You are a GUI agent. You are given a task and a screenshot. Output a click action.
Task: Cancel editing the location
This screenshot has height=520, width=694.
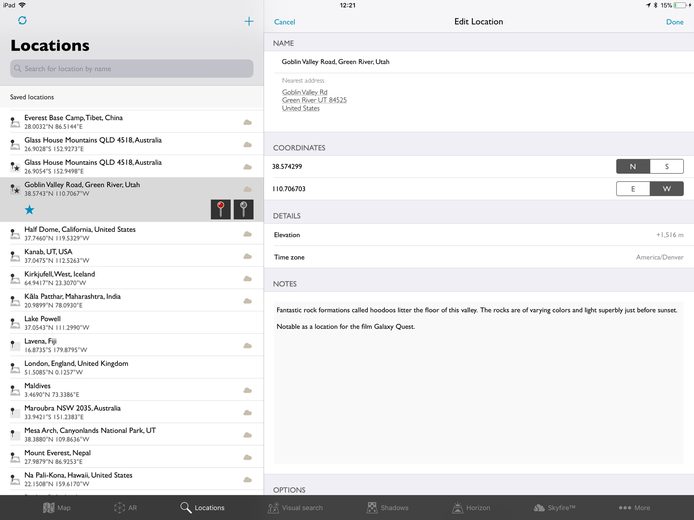(x=284, y=22)
